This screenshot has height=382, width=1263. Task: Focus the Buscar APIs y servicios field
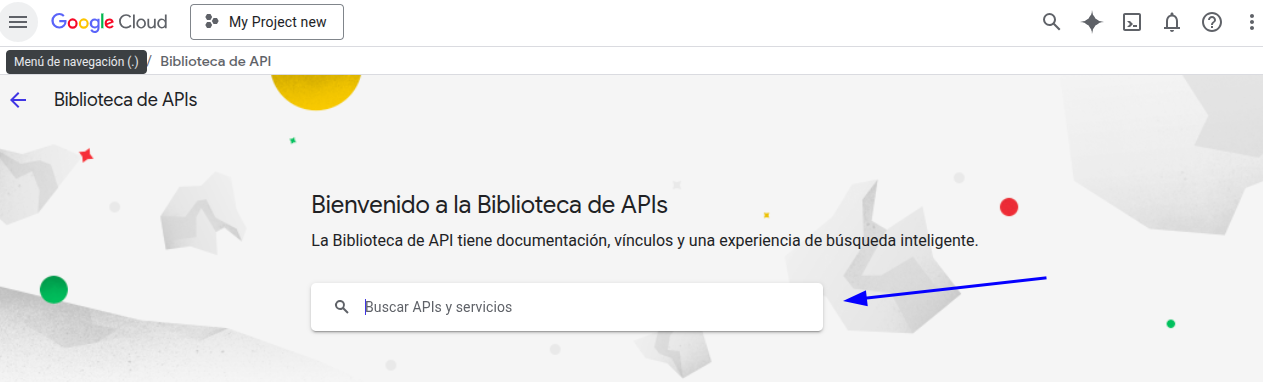click(x=567, y=307)
